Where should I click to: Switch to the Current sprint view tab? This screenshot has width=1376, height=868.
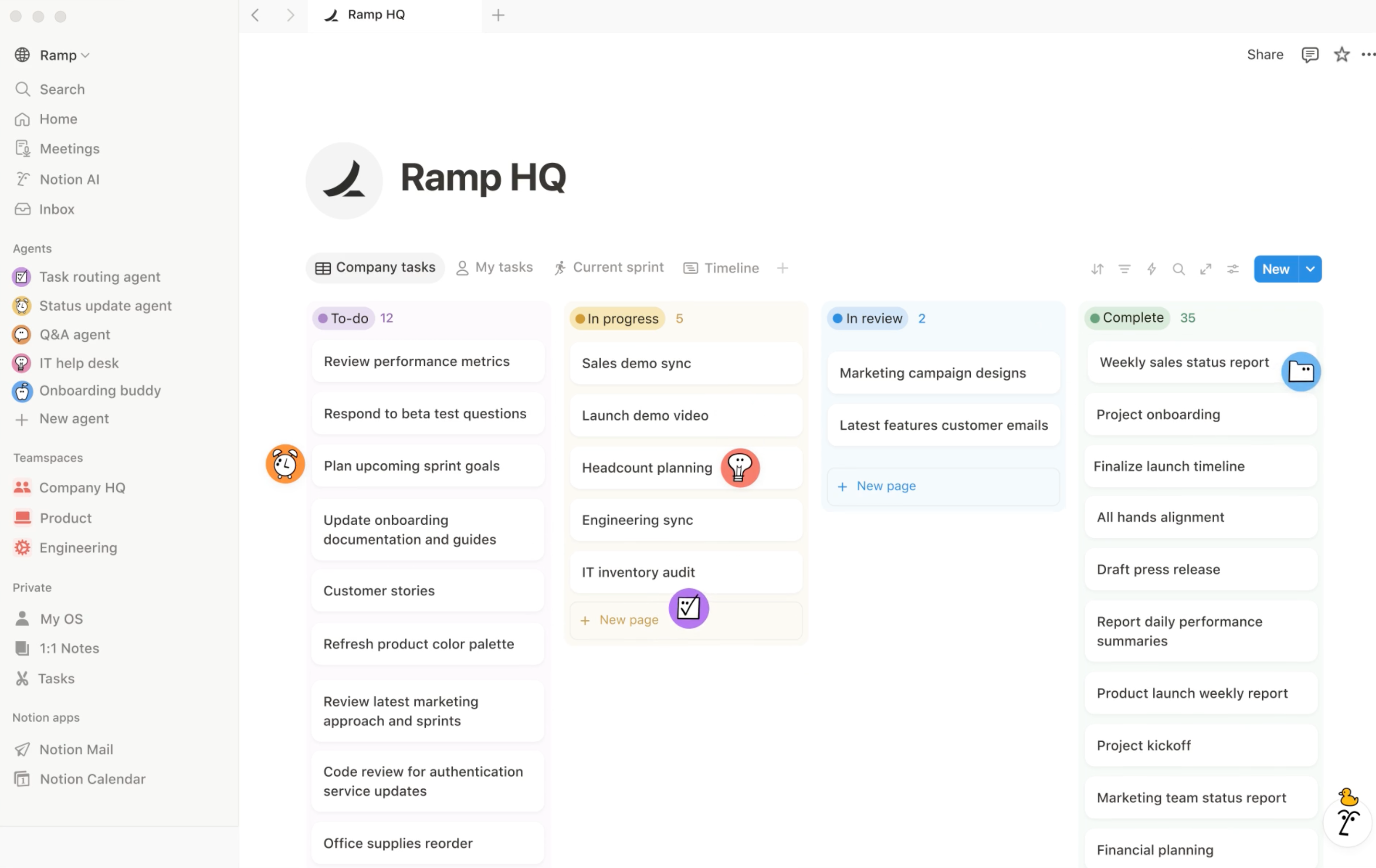[x=609, y=267]
